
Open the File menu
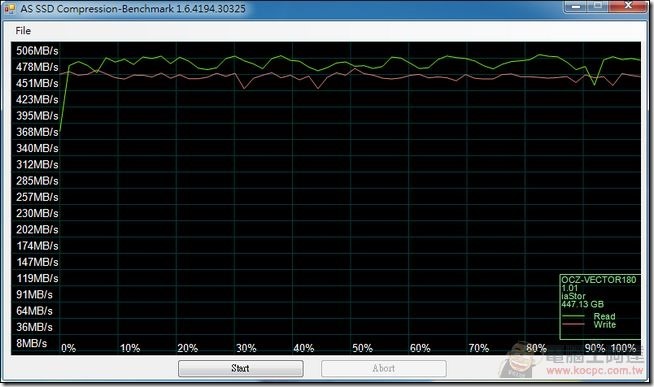click(23, 31)
